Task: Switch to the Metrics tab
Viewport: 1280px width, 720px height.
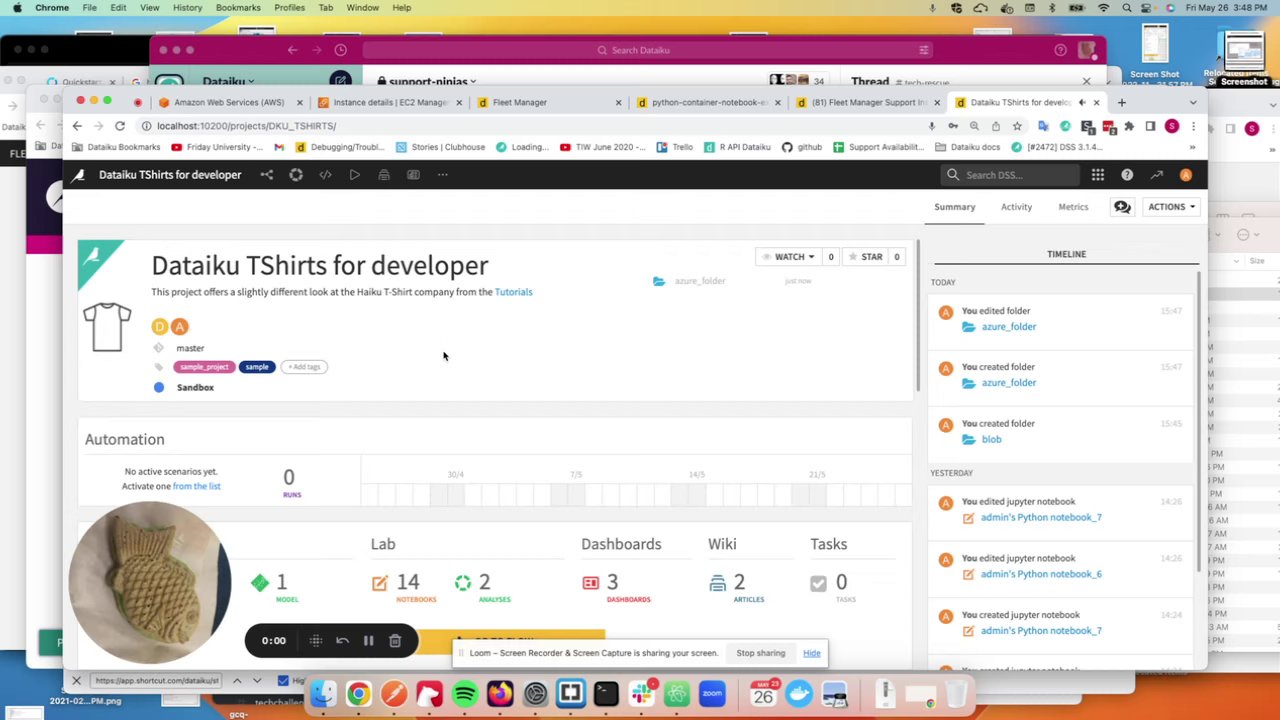Action: pos(1073,207)
